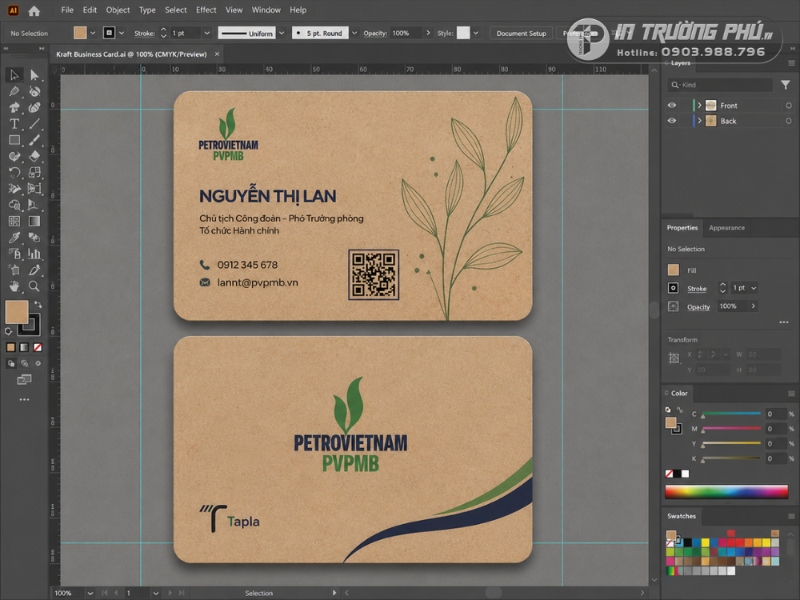Open the Effect menu
This screenshot has height=600, width=800.
tap(206, 10)
